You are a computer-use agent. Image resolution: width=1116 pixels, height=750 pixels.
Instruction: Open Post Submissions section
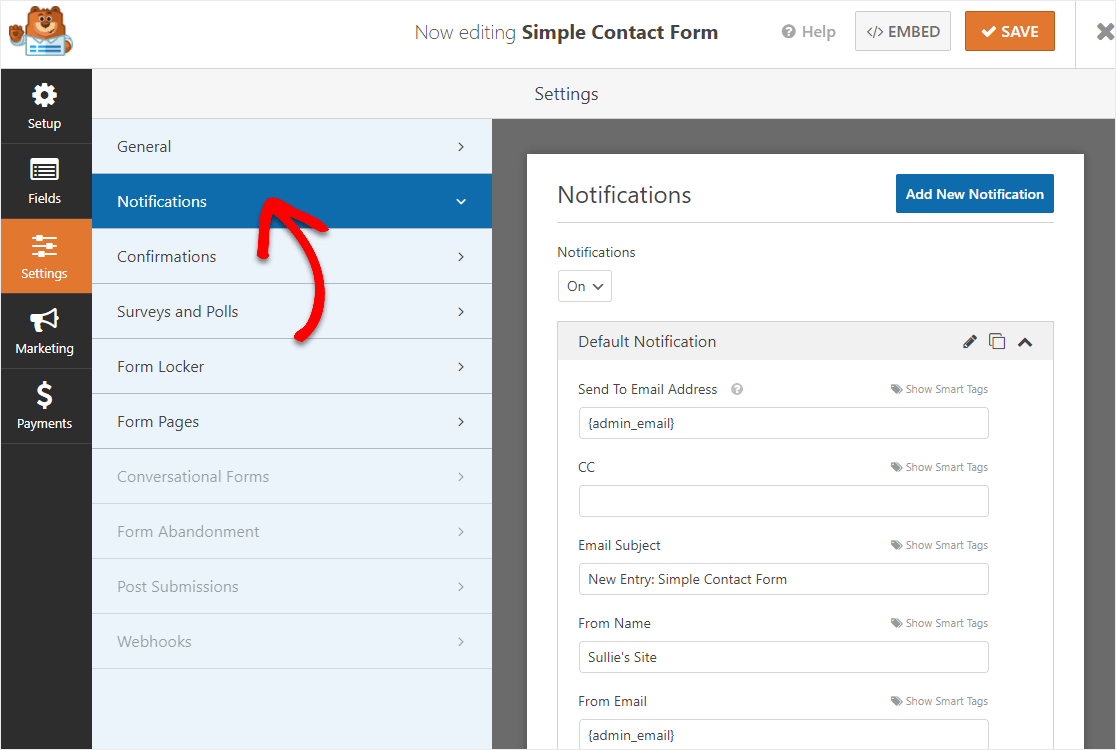tap(292, 586)
